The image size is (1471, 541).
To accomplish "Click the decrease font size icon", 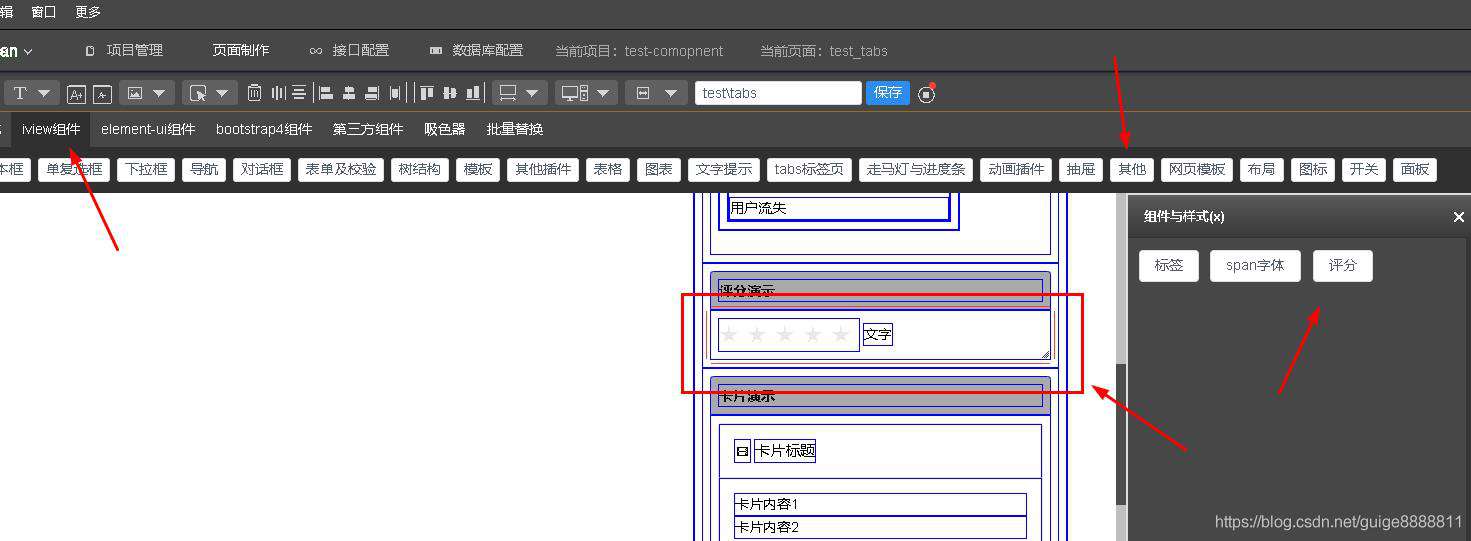I will point(102,94).
